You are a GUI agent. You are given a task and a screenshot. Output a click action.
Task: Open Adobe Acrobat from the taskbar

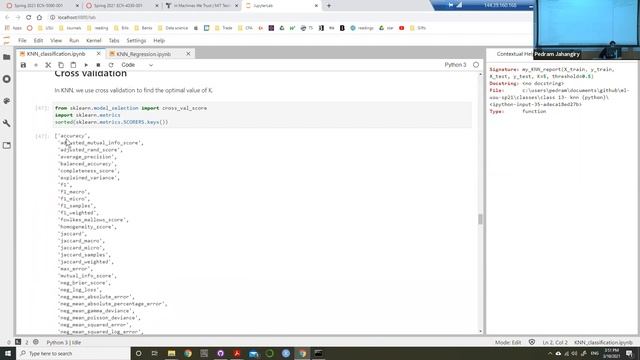tap(237, 353)
